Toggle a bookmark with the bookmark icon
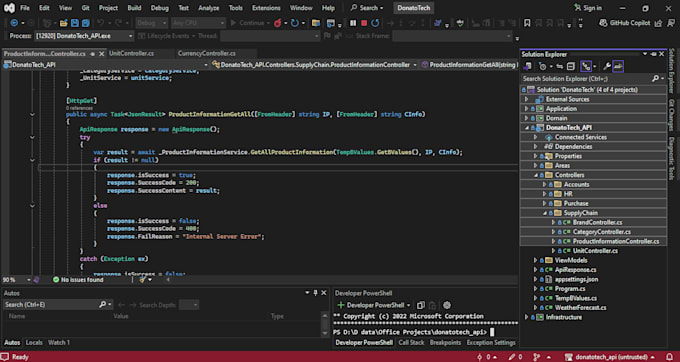The height and width of the screenshot is (362, 680). click(527, 23)
